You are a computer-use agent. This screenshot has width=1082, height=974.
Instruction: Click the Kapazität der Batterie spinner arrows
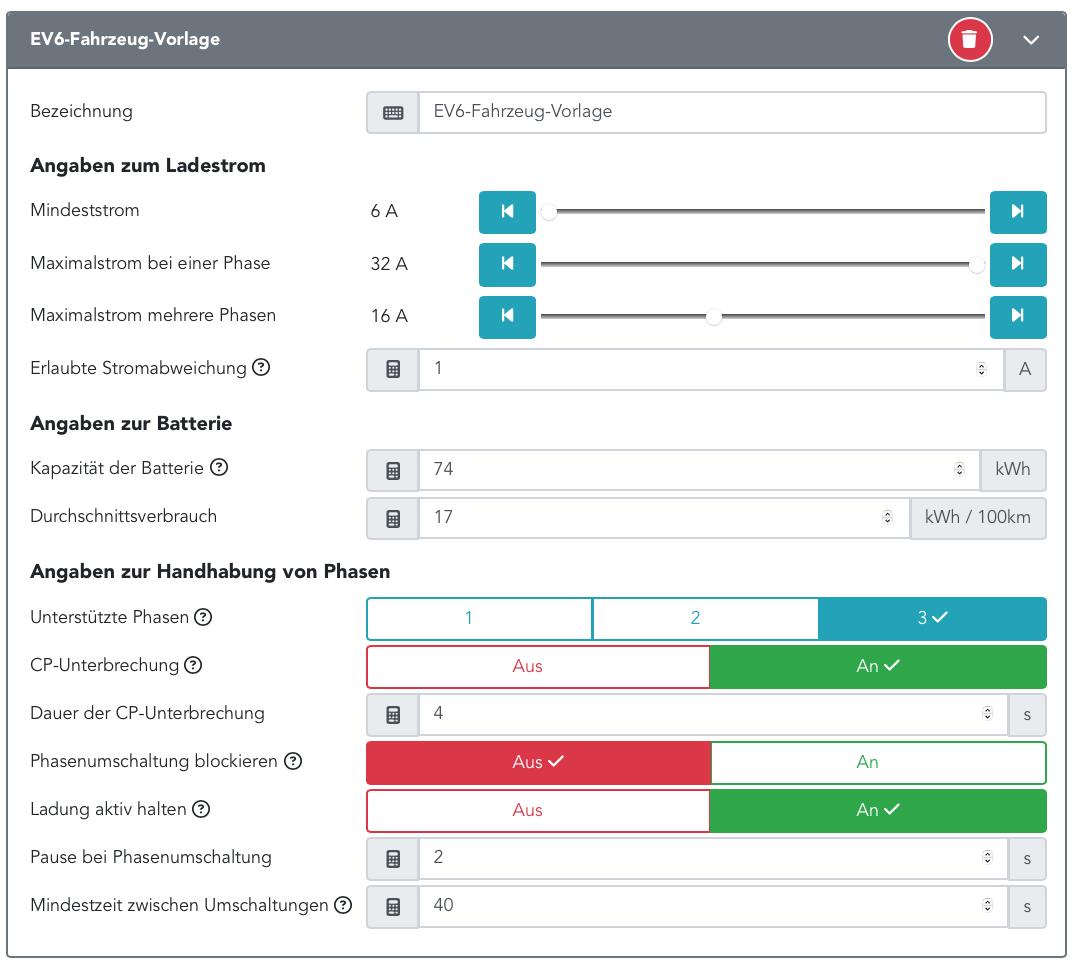point(960,468)
